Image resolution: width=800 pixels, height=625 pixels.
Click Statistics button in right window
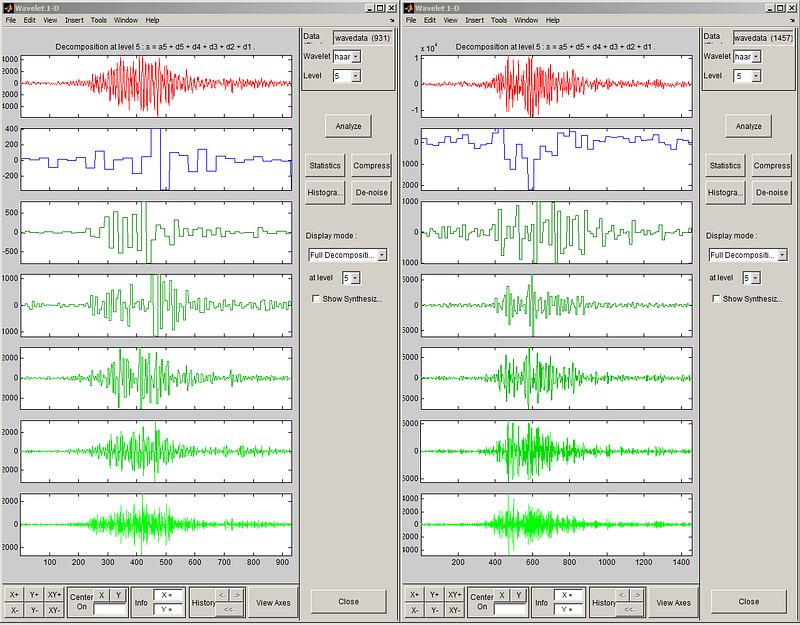725,165
